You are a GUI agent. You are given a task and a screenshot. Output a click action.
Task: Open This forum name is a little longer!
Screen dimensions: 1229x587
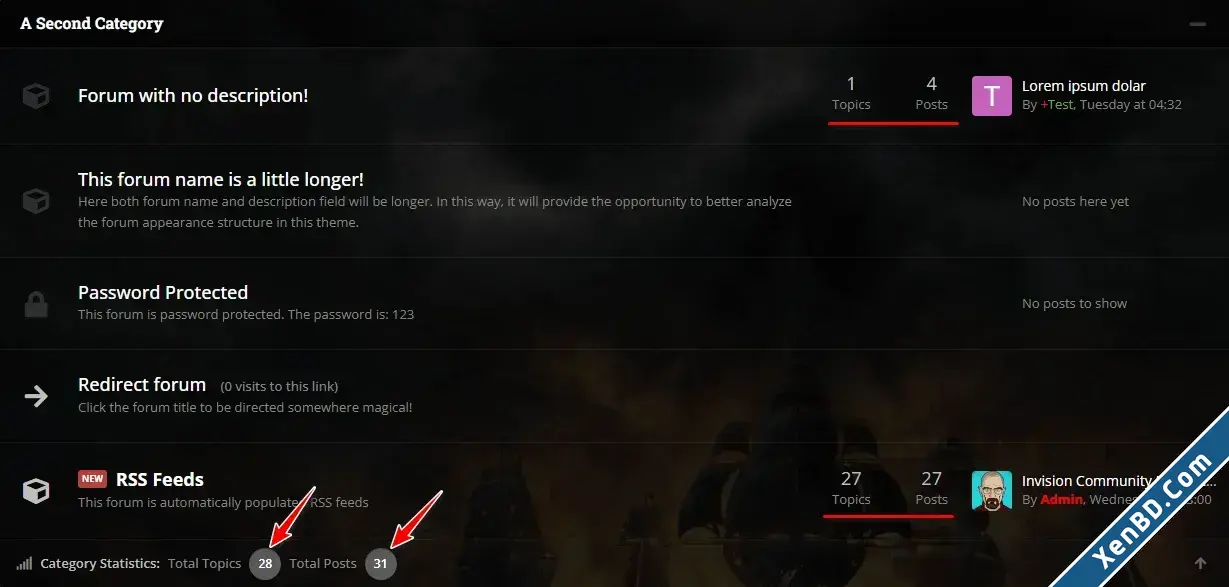coord(221,179)
